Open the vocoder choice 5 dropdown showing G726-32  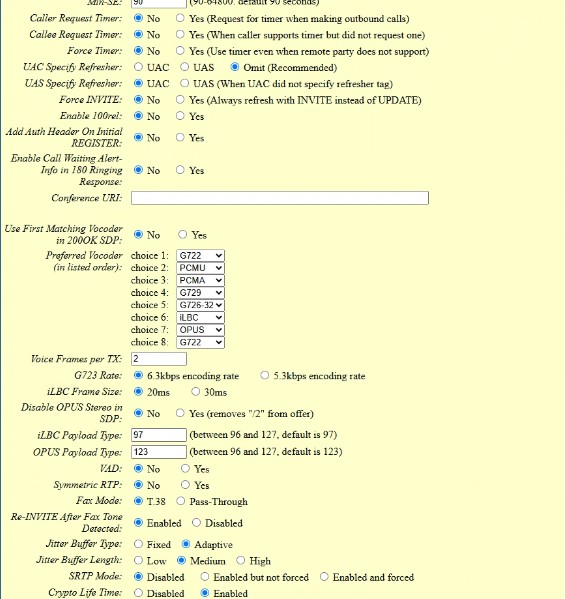pos(201,305)
